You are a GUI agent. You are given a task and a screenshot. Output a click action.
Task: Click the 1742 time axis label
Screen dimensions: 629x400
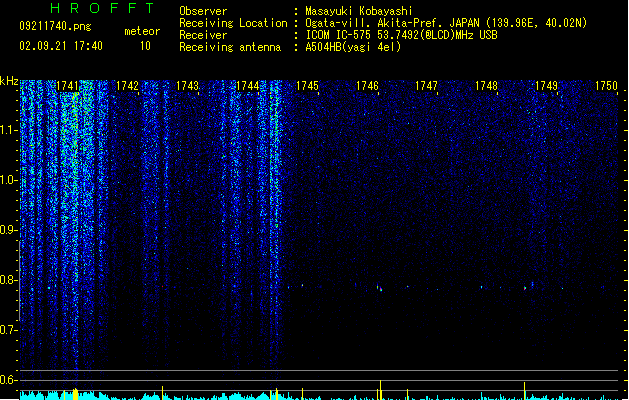click(127, 86)
